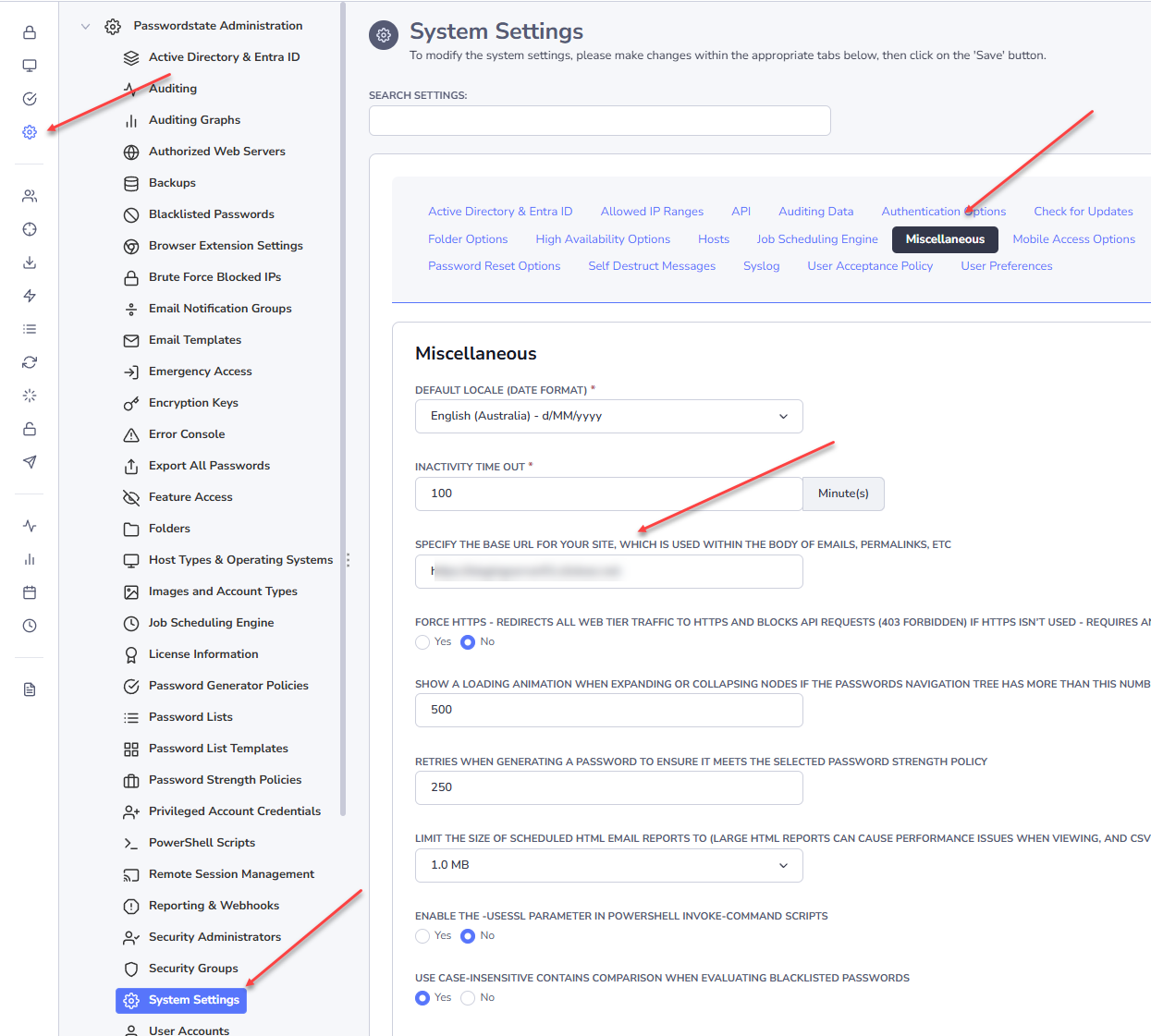Open the Syslog tab

762,266
